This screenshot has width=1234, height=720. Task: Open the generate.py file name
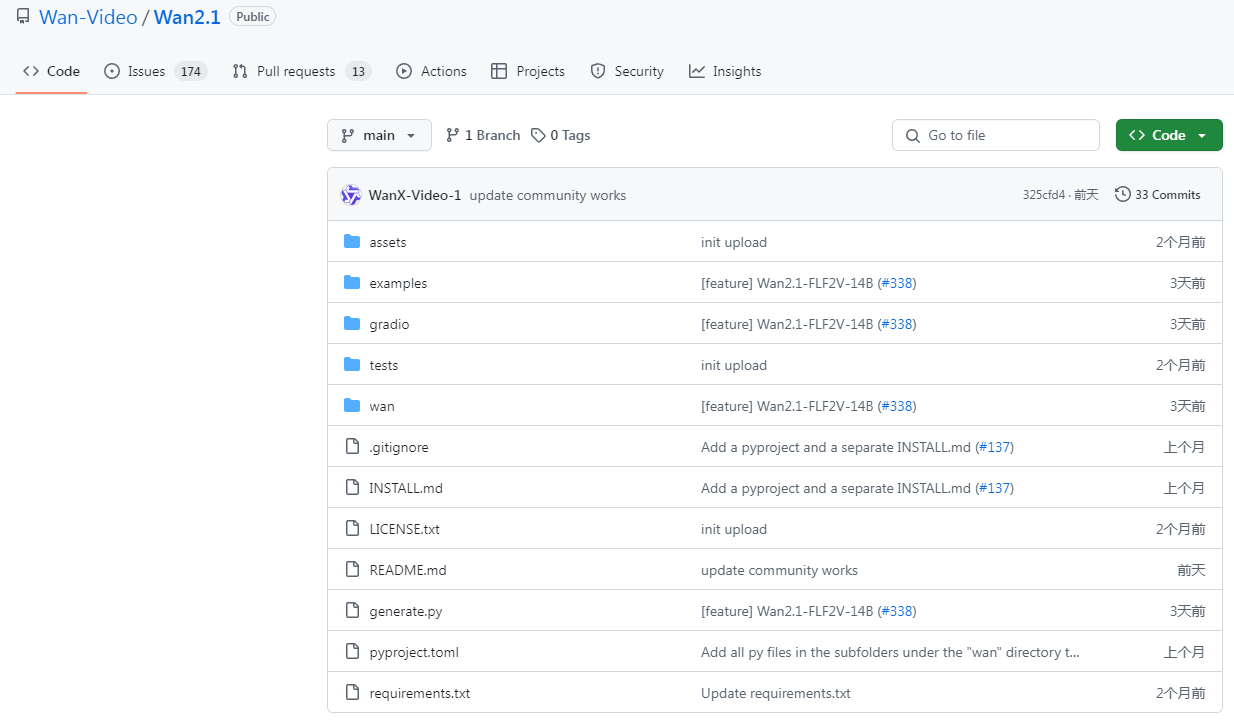tap(406, 611)
